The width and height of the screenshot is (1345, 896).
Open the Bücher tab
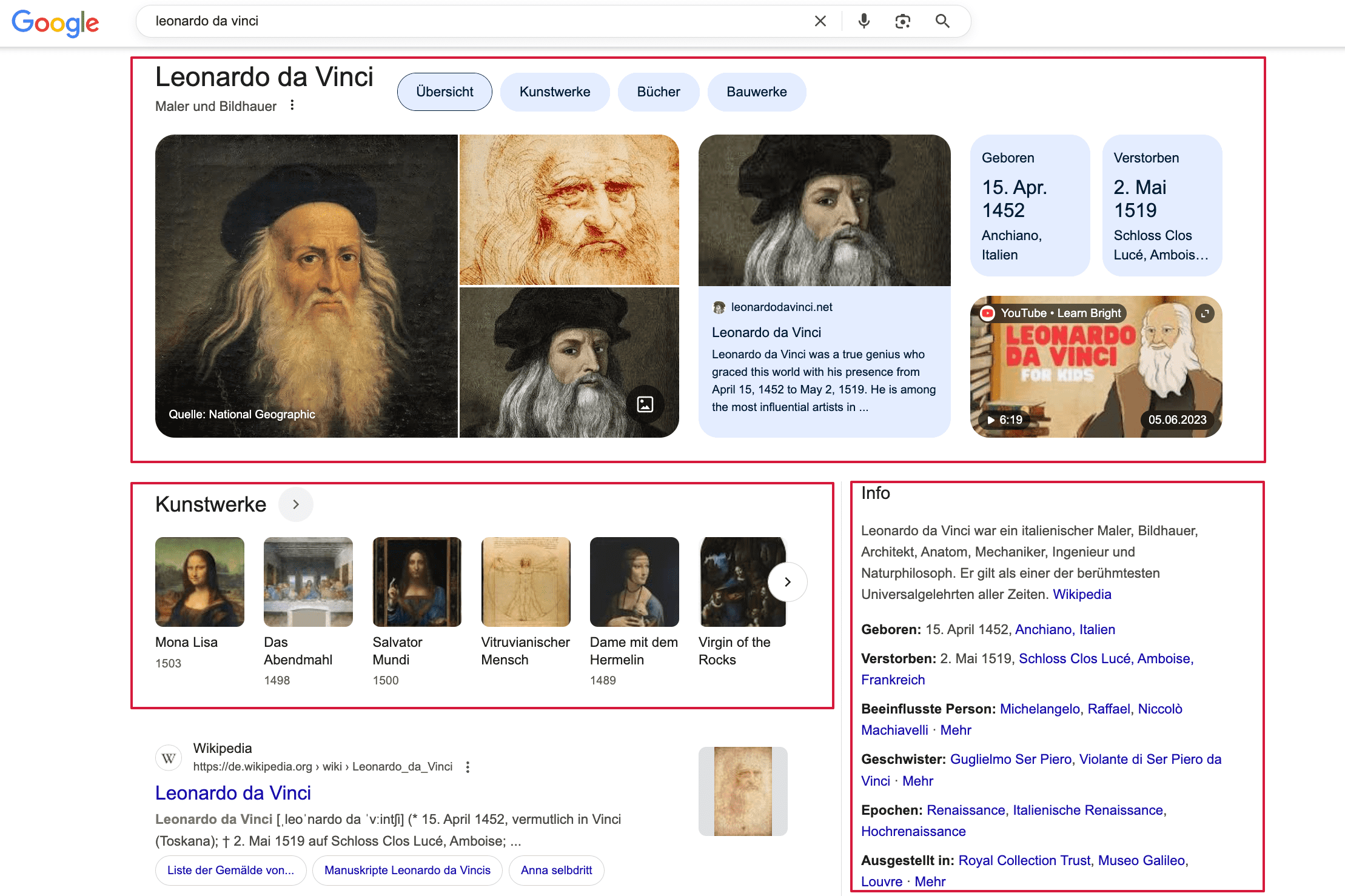click(x=659, y=92)
